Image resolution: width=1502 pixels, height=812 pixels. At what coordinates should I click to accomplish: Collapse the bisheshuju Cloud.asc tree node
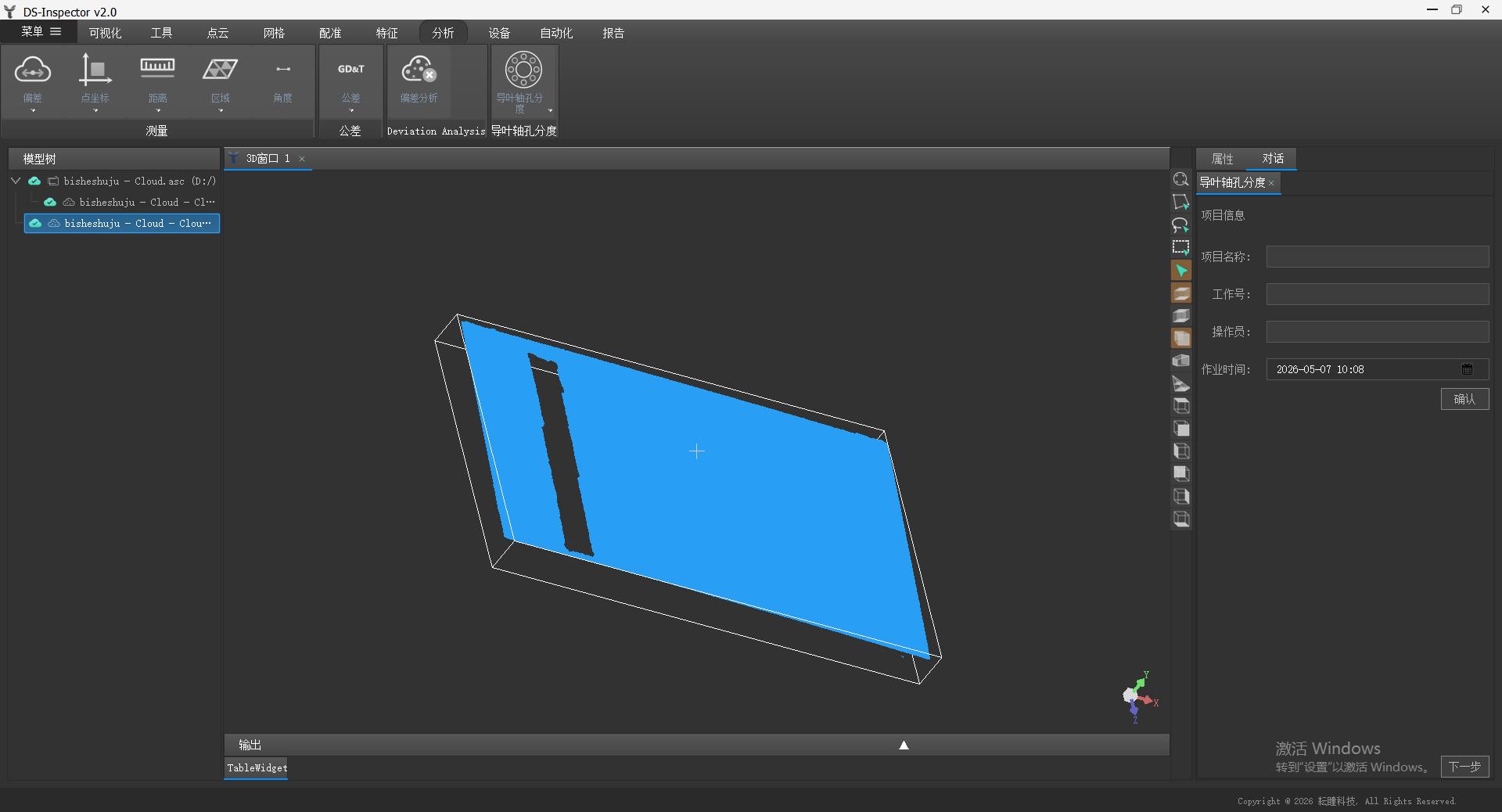pyautogui.click(x=16, y=181)
